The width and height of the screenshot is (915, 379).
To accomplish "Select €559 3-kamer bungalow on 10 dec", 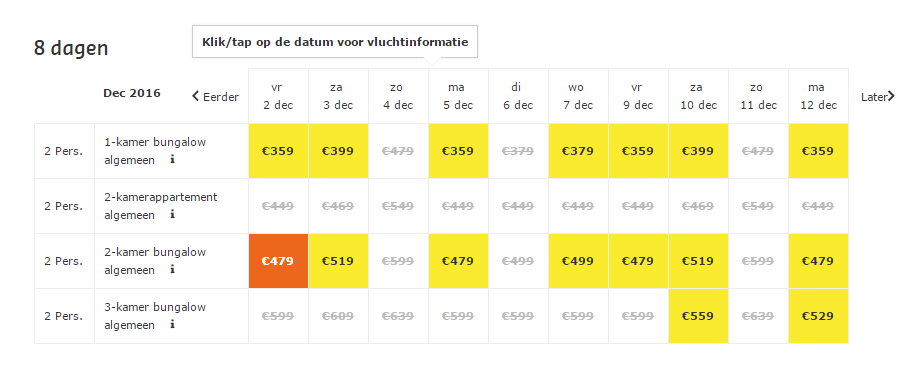I will coord(698,316).
